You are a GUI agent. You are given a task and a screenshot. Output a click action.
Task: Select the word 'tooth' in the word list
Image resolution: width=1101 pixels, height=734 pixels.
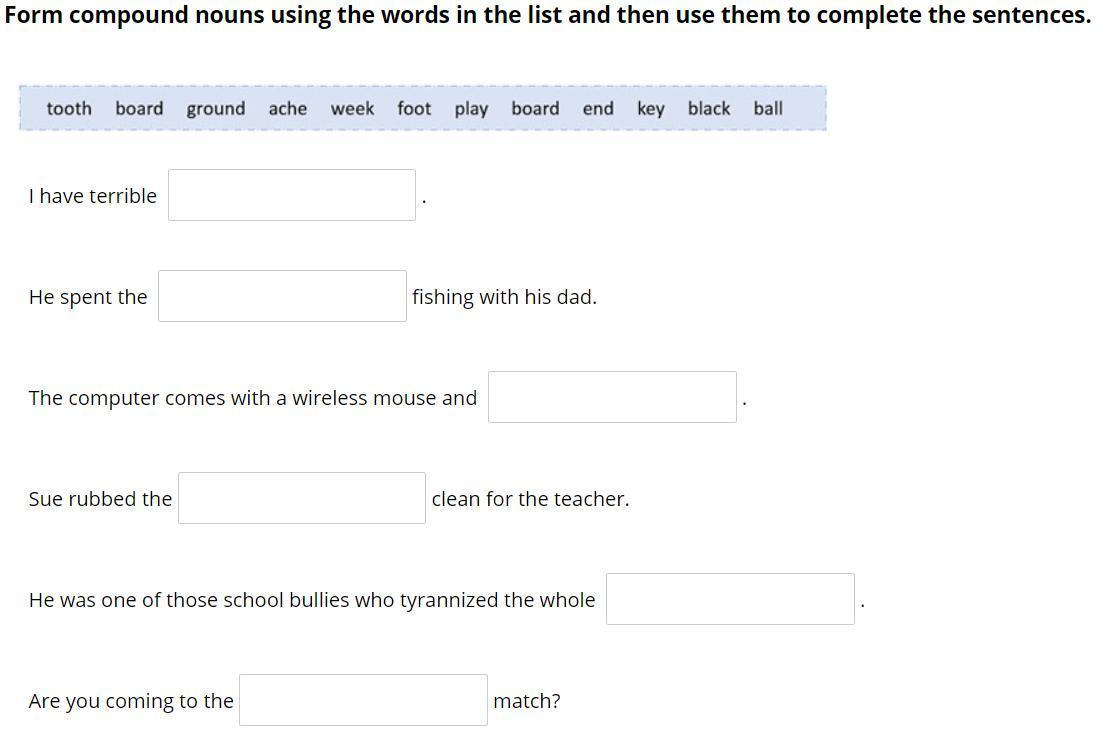69,109
